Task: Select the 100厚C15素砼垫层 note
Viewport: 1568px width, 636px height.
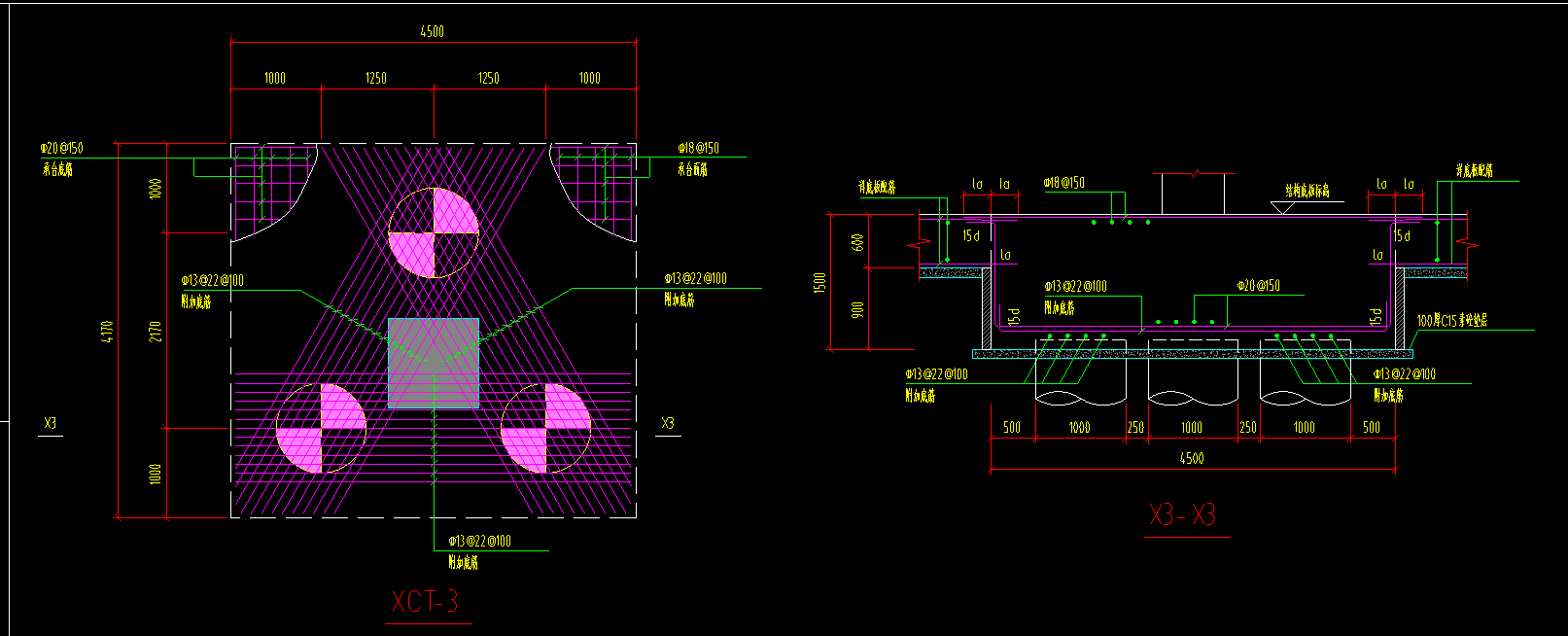Action: tap(1452, 320)
